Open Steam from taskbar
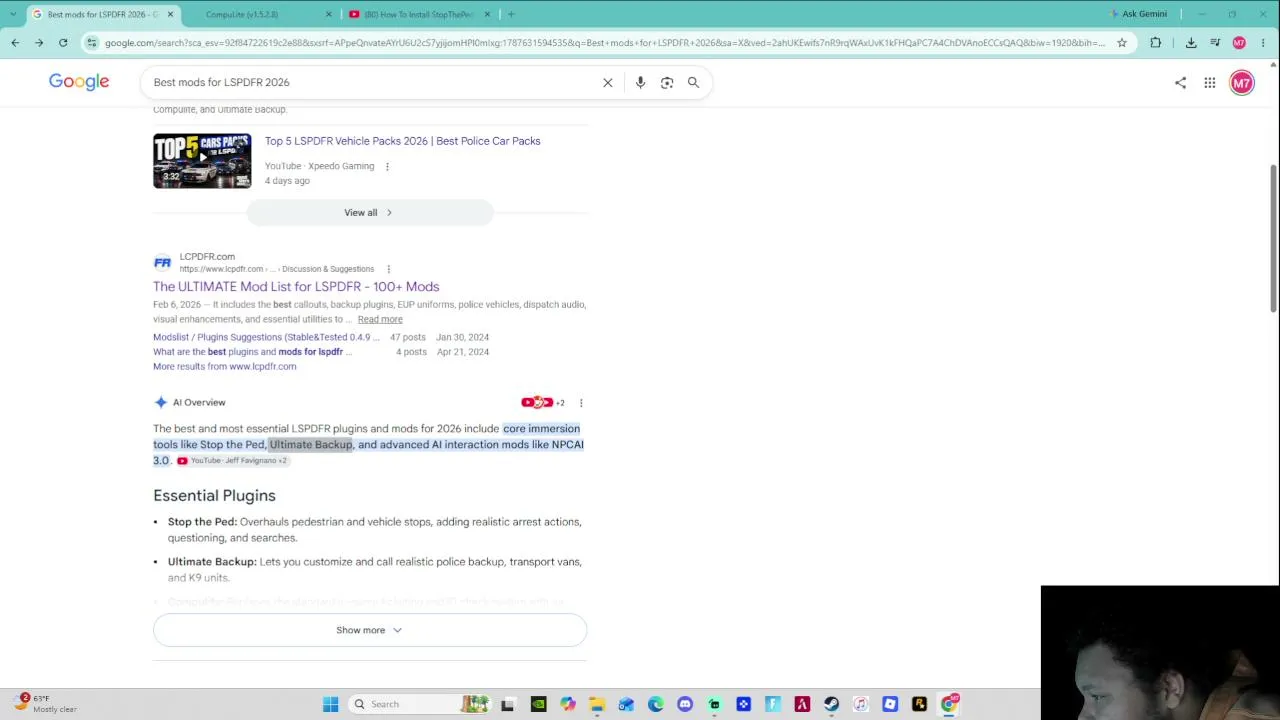Viewport: 1280px width, 720px height. pos(831,704)
